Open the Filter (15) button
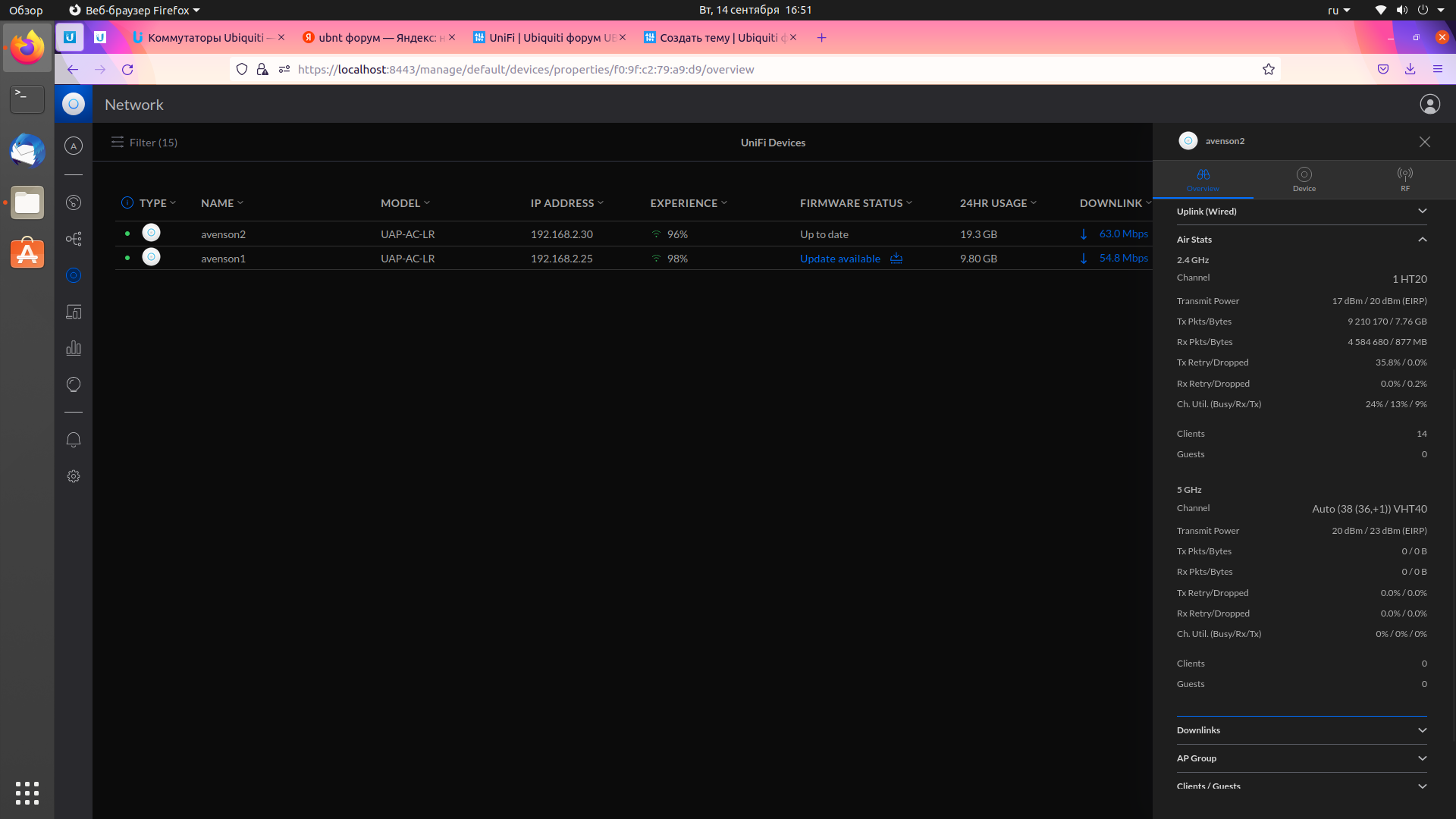The height and width of the screenshot is (819, 1456). (144, 142)
